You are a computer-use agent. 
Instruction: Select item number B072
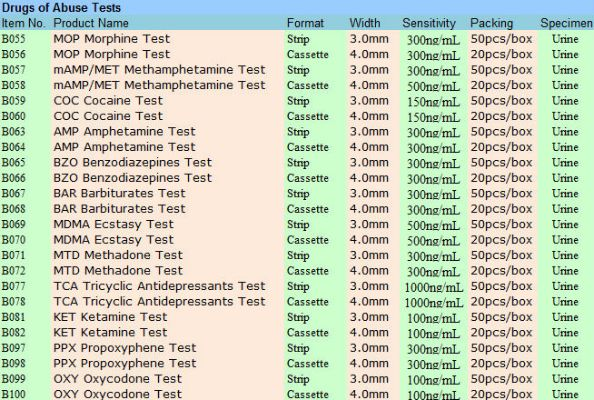pos(13,270)
